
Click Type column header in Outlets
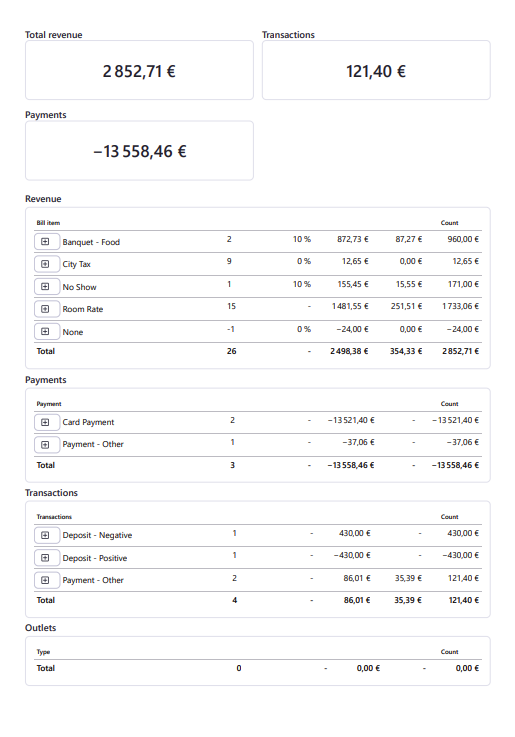(43, 652)
